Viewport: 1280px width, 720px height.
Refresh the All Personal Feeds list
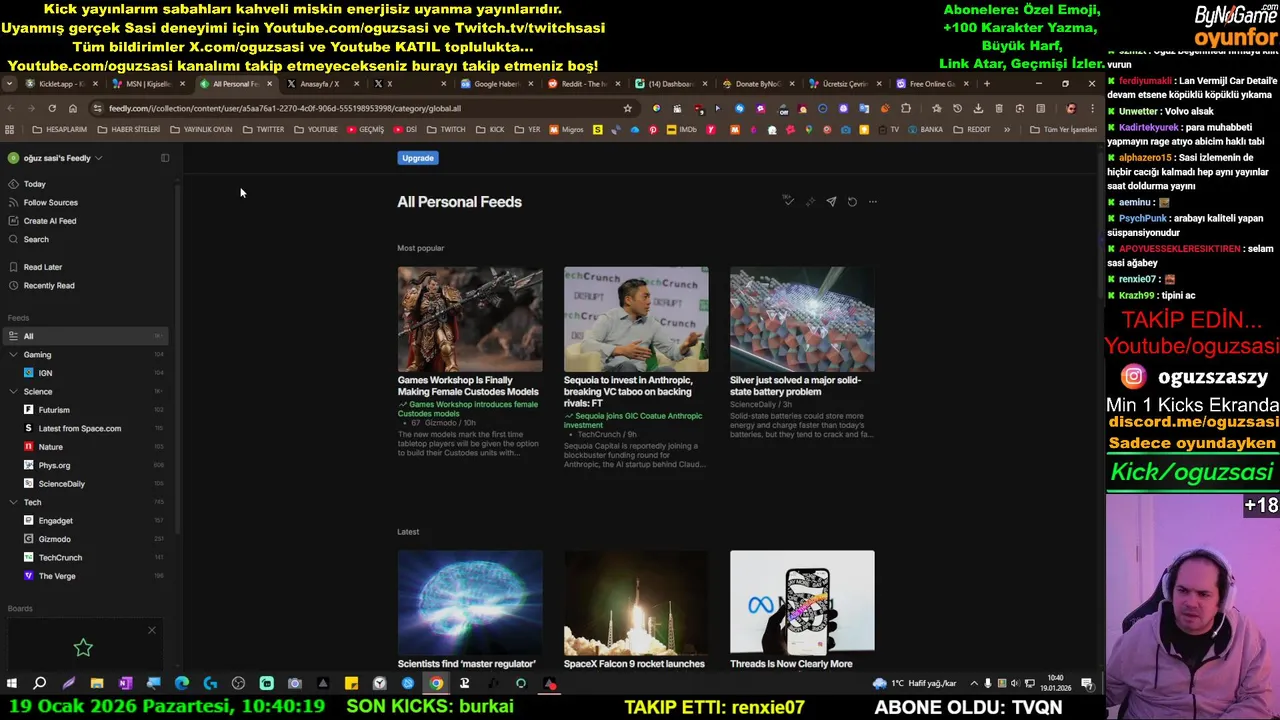point(852,201)
